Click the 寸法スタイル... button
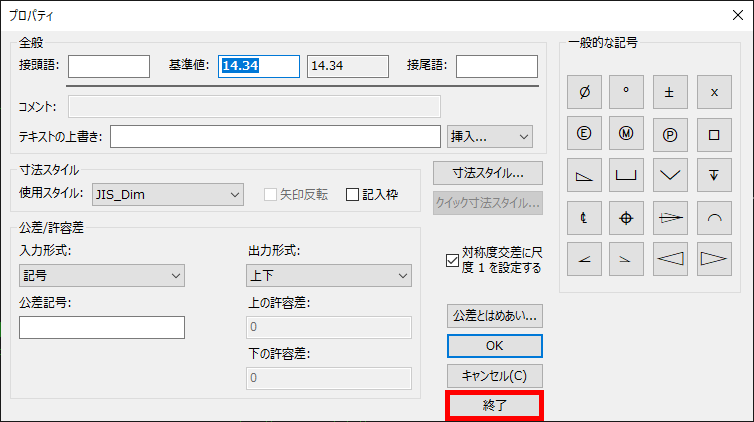Image resolution: width=754 pixels, height=422 pixels. pos(488,172)
